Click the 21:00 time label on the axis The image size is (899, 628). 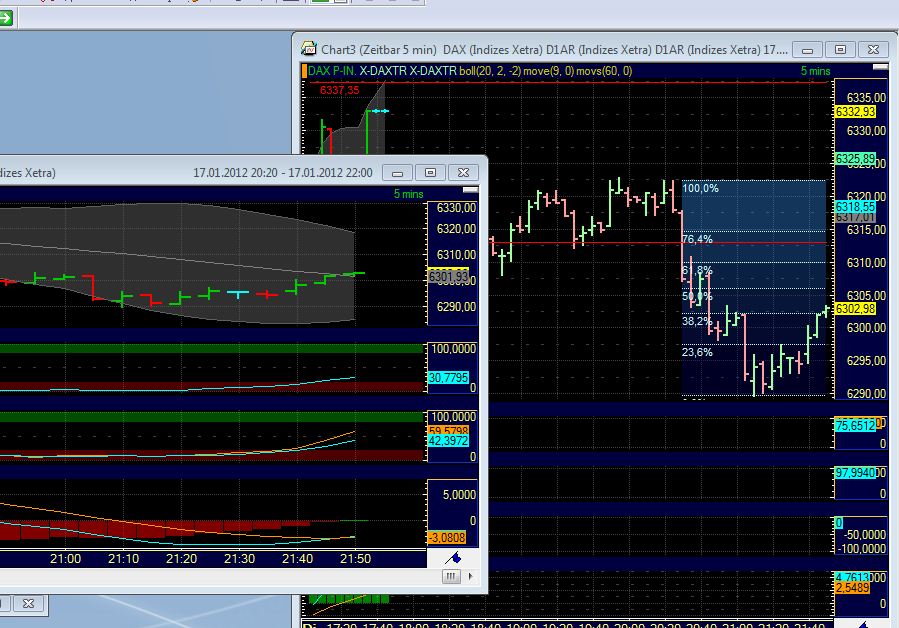(65, 560)
